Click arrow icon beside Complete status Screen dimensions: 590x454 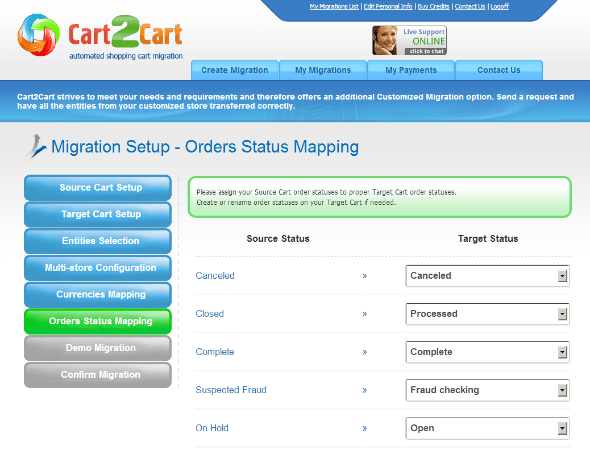[x=365, y=352]
